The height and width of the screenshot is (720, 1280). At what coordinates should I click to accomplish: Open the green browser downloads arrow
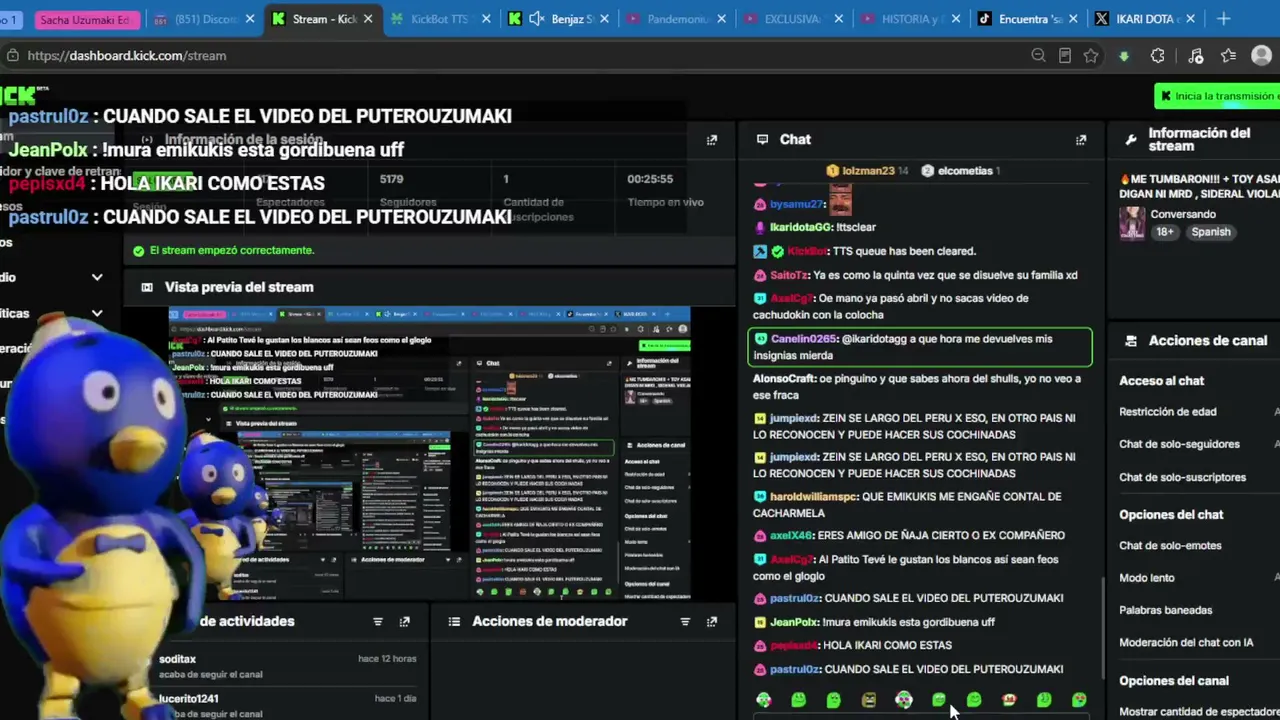pos(1124,56)
